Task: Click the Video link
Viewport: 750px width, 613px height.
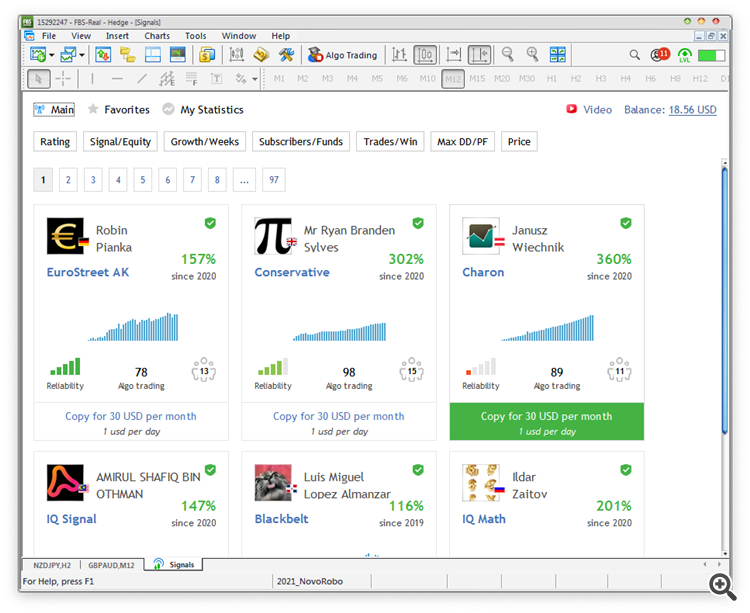Action: [x=589, y=109]
